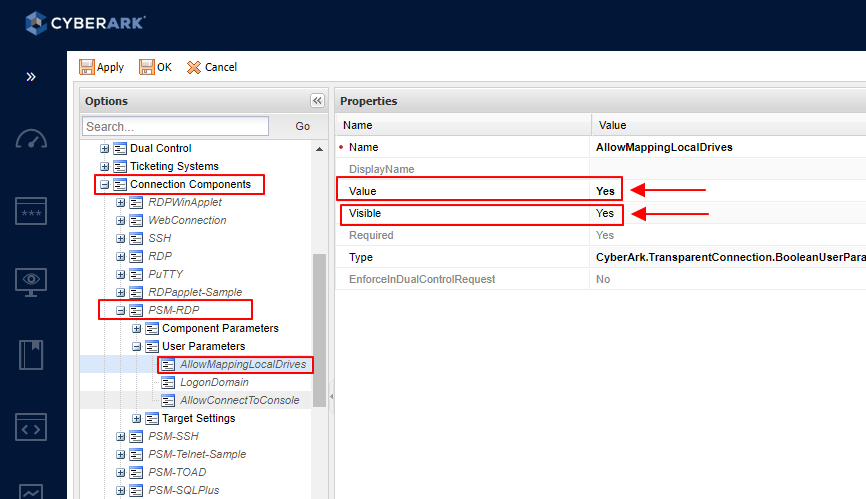Select RDPapplet-Sample tree item
This screenshot has height=499, width=866.
[195, 292]
